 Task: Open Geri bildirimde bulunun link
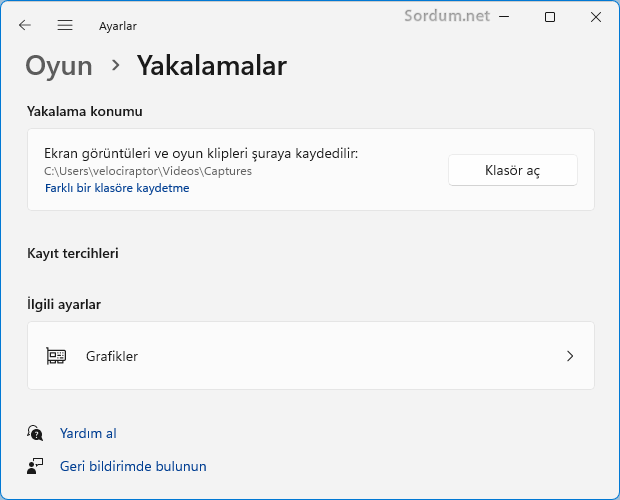click(x=133, y=466)
